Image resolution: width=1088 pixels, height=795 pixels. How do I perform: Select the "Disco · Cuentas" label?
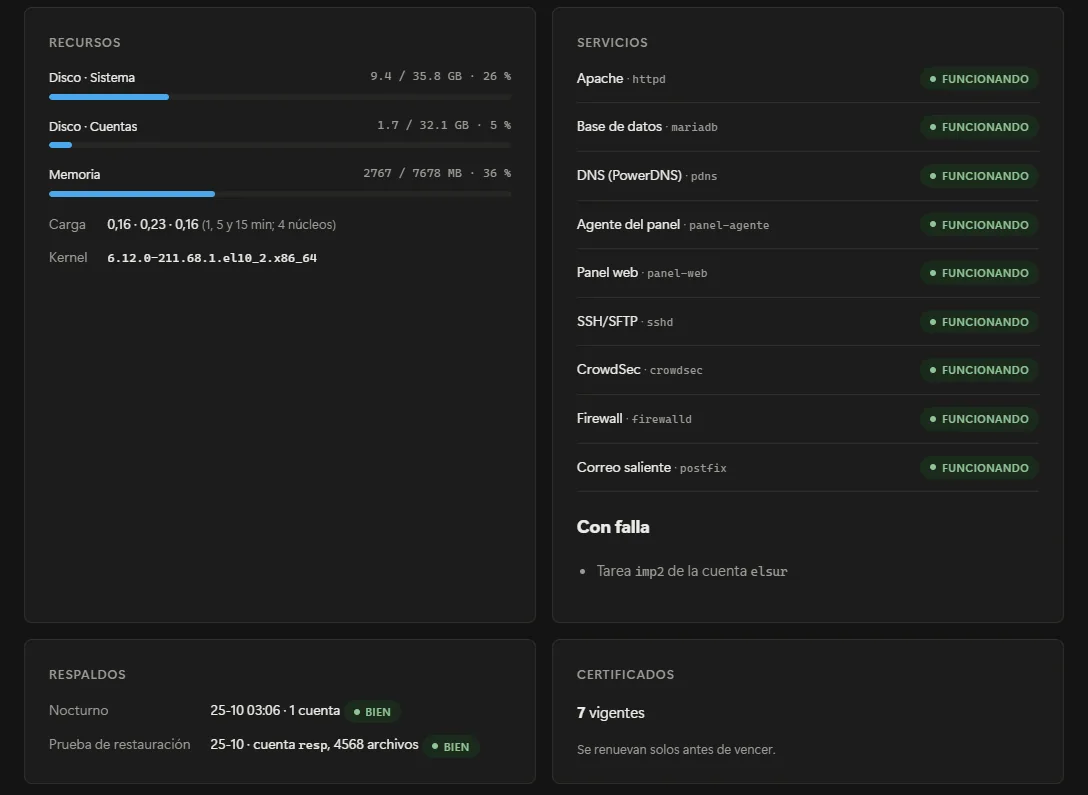point(93,126)
